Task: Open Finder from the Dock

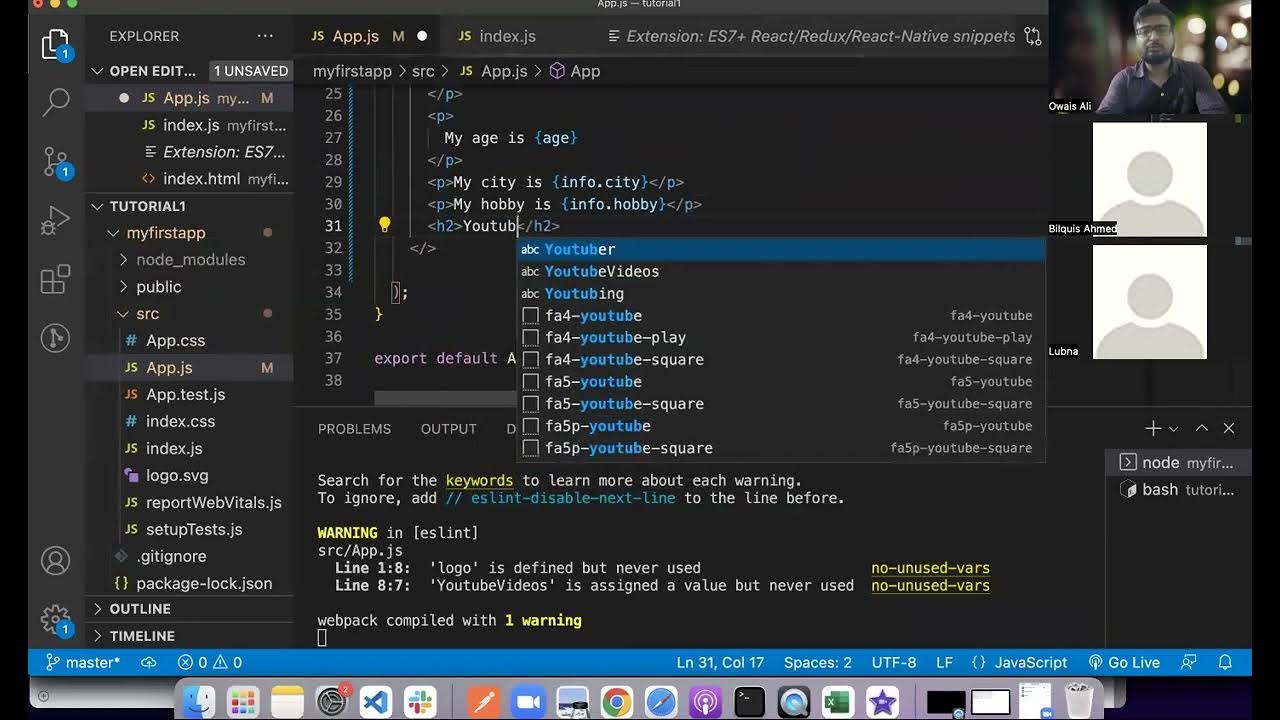Action: [x=201, y=702]
